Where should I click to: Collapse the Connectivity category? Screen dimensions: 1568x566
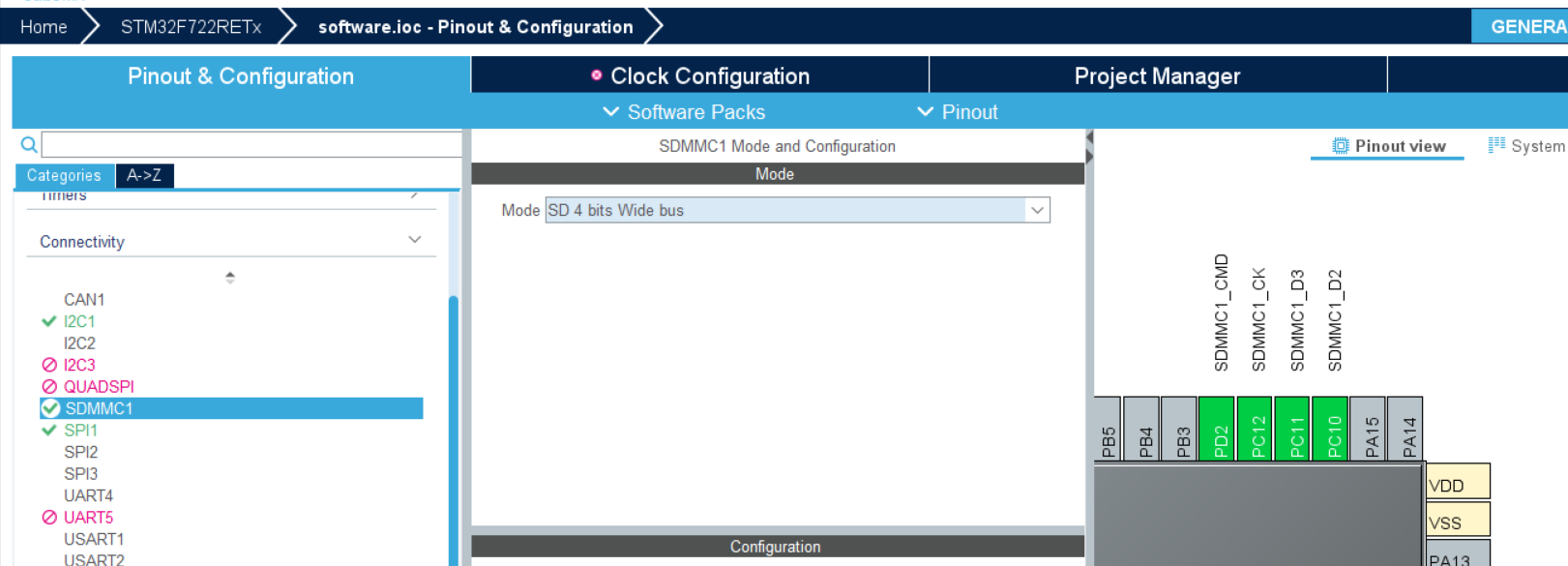tap(415, 240)
